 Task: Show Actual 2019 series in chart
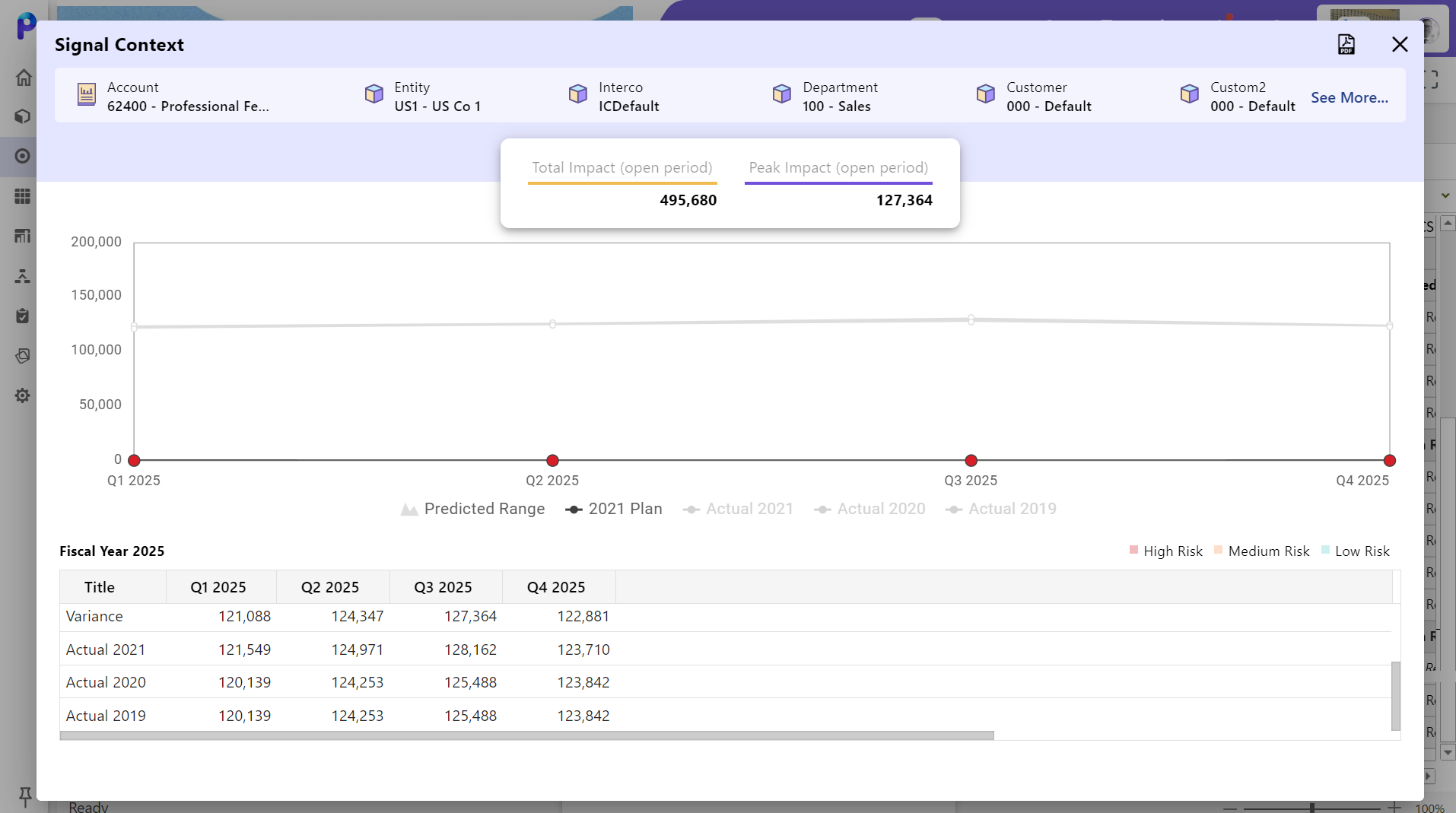[x=1000, y=509]
